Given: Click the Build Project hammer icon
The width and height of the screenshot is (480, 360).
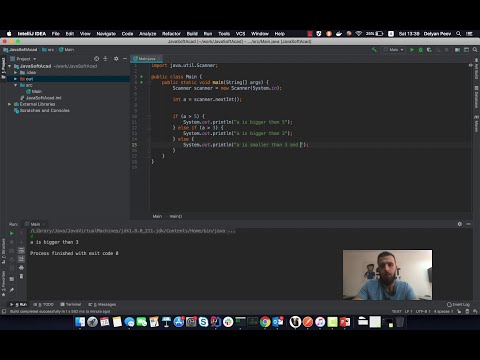Looking at the screenshot, I should (x=374, y=50).
